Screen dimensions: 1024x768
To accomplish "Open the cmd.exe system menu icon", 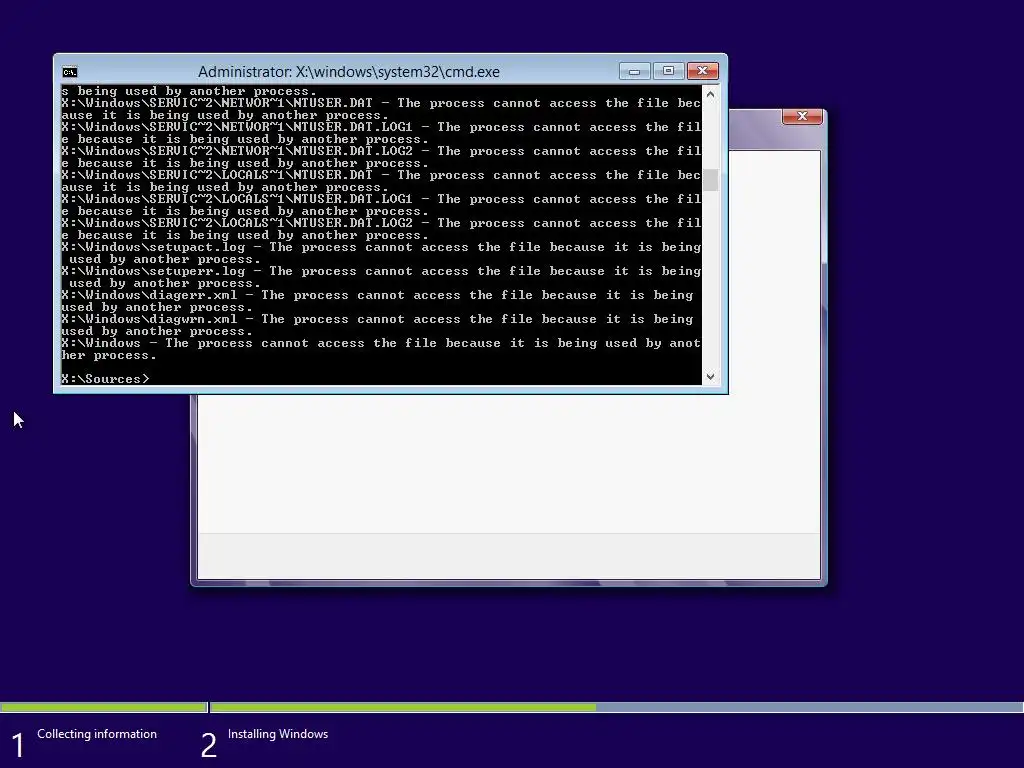I will [x=70, y=72].
